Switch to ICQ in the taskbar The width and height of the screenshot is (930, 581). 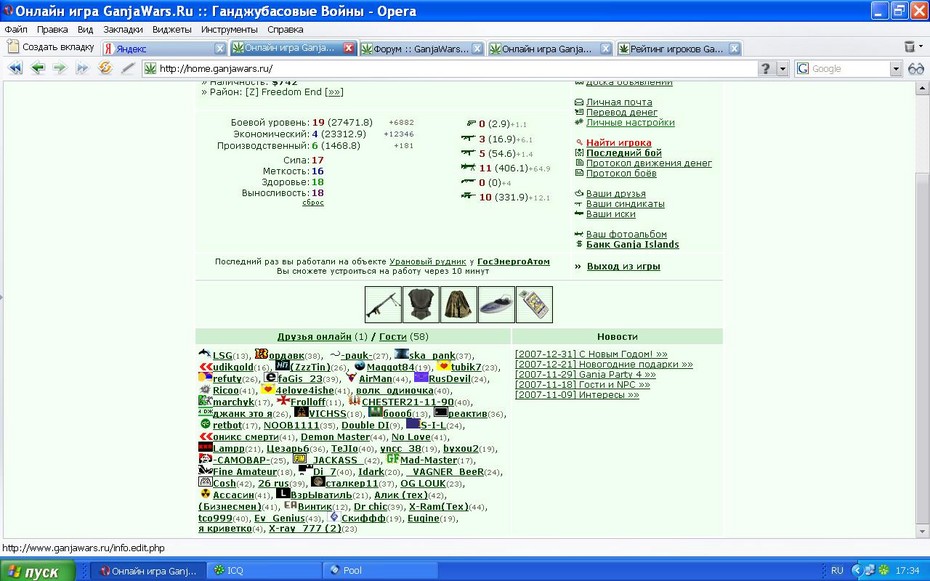pyautogui.click(x=265, y=570)
